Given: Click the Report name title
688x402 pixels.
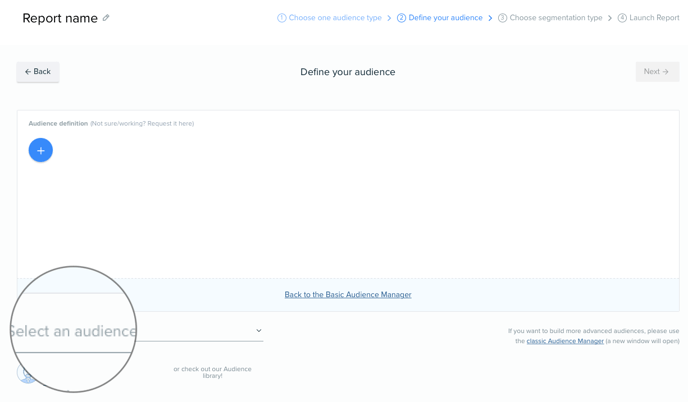Looking at the screenshot, I should point(60,18).
